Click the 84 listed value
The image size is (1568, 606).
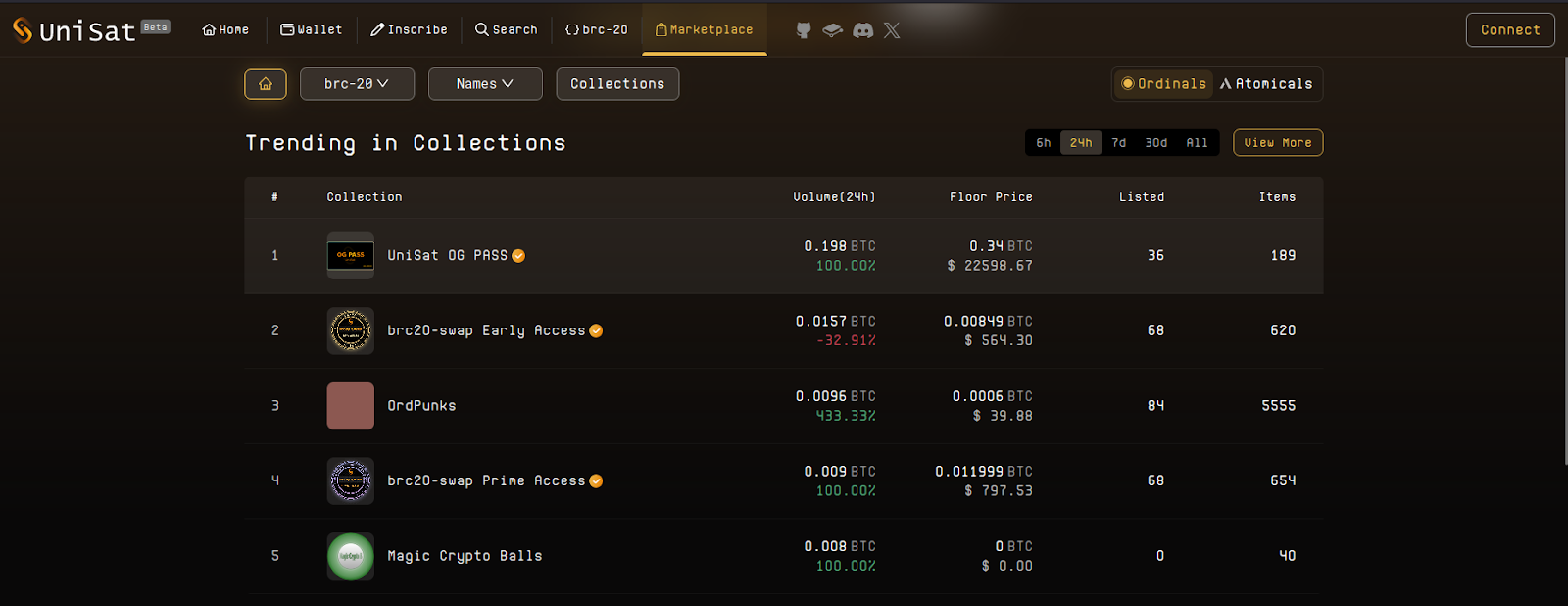coord(1155,406)
